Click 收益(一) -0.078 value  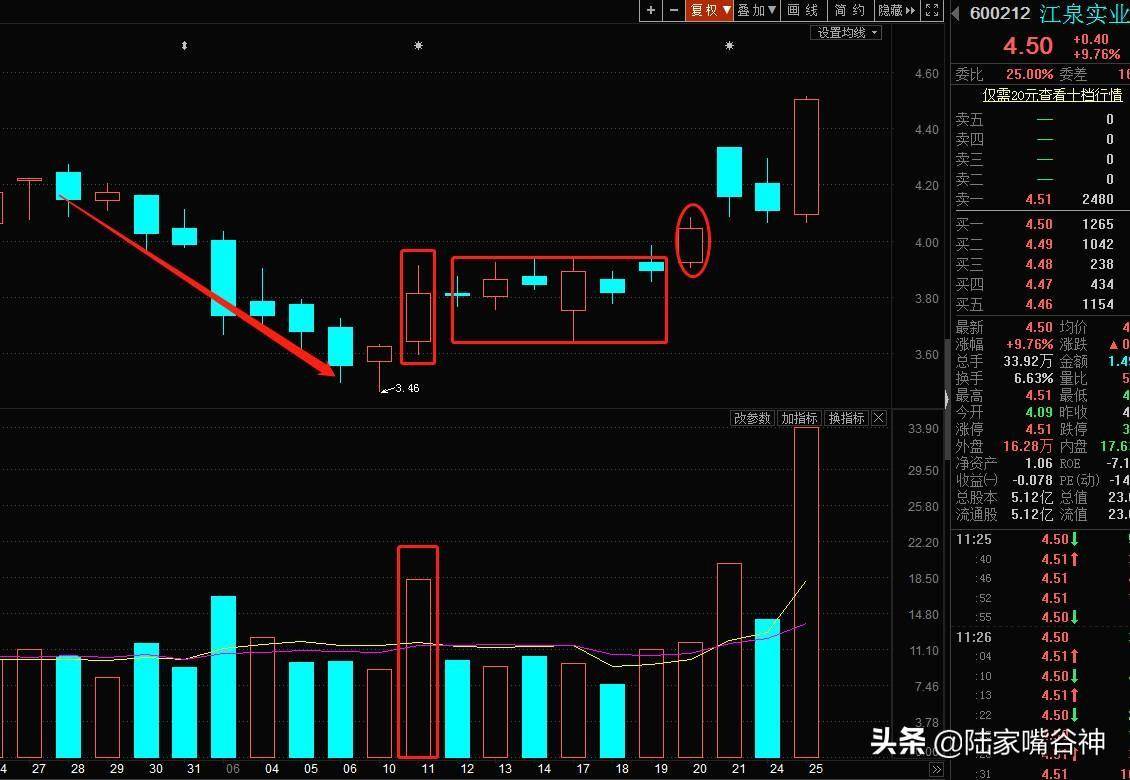(x=1033, y=480)
